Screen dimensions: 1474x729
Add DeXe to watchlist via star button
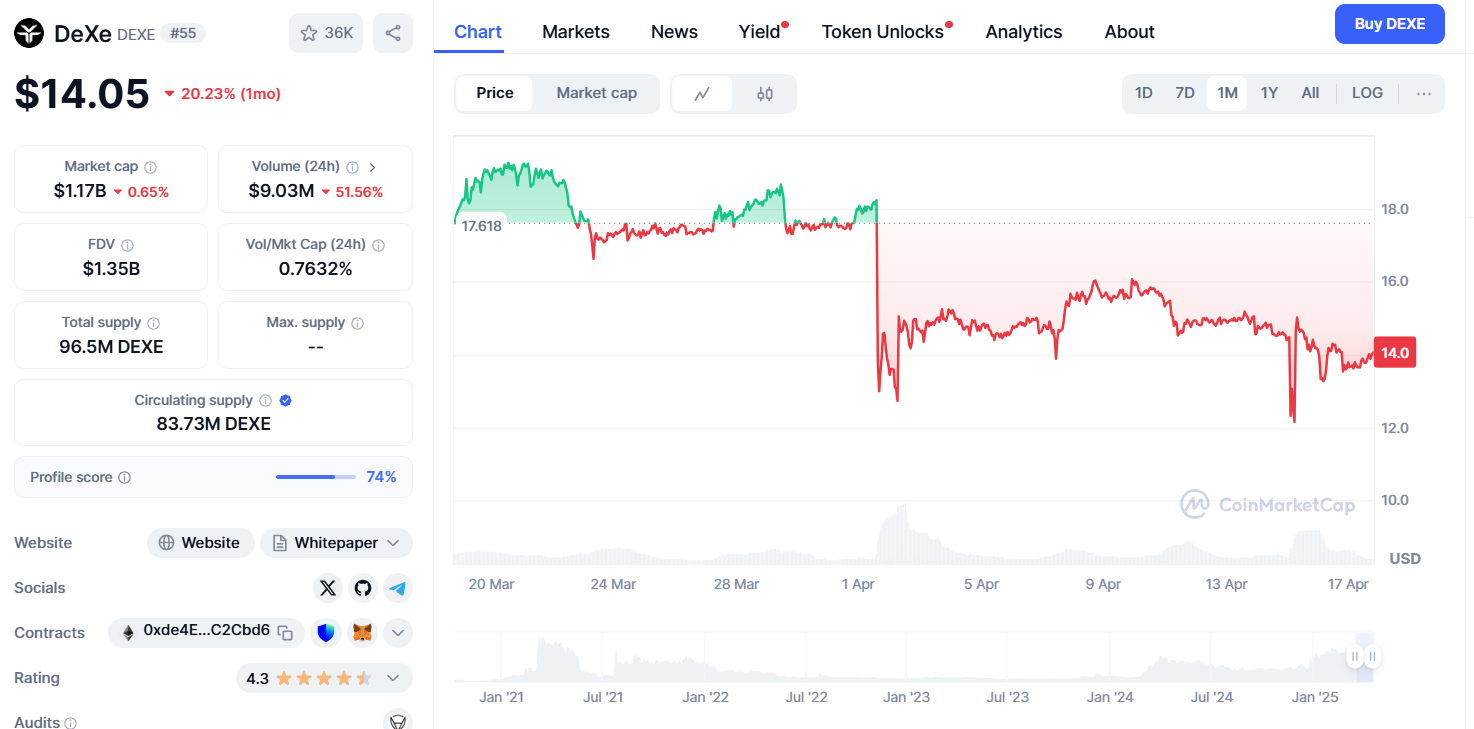point(326,33)
